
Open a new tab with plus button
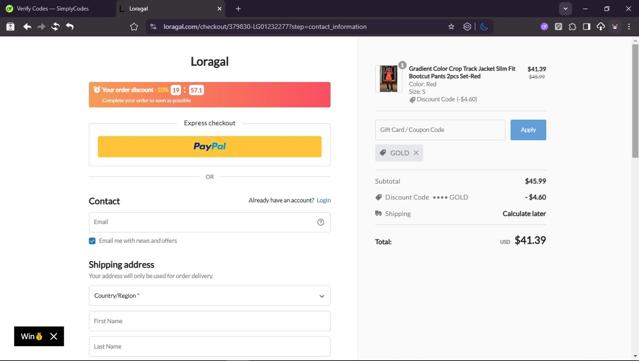coord(238,9)
